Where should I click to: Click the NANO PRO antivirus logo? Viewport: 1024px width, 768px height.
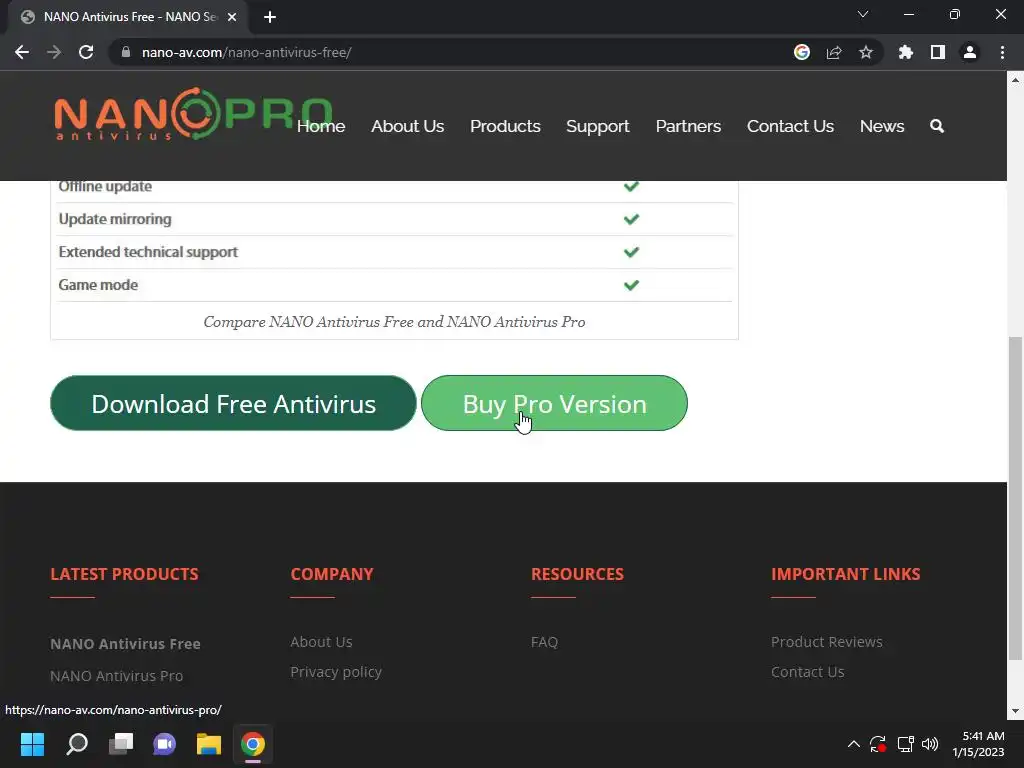pos(194,114)
